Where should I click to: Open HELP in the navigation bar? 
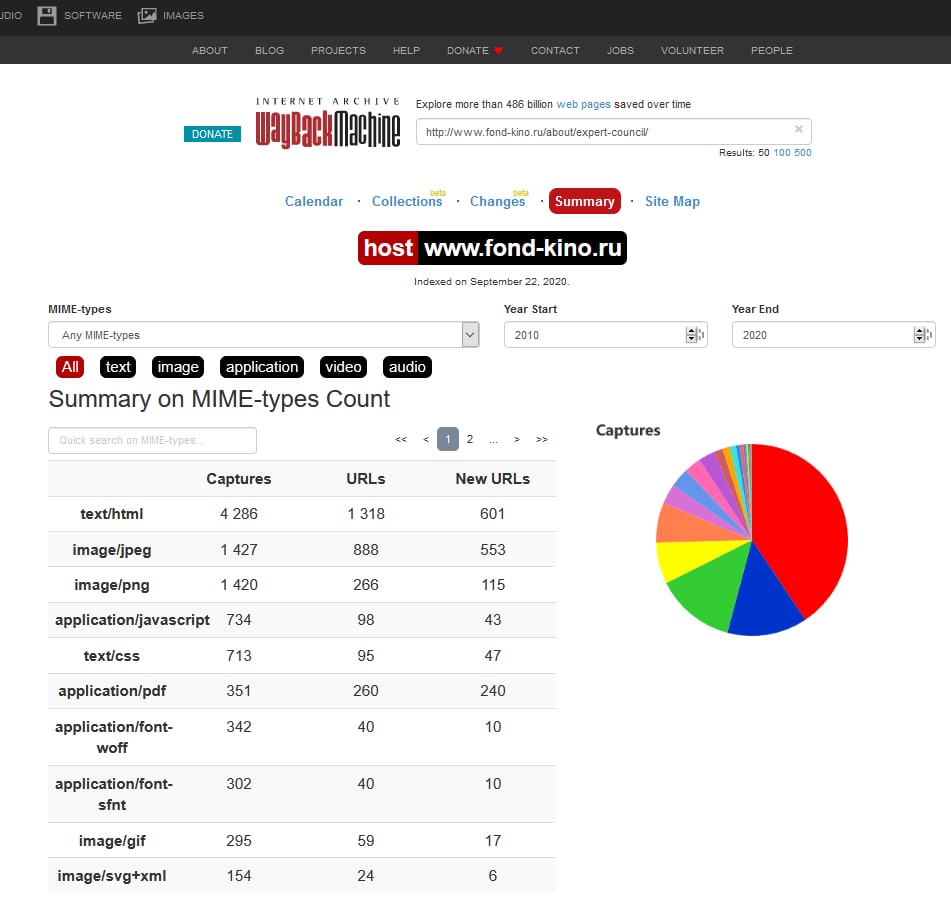(406, 50)
